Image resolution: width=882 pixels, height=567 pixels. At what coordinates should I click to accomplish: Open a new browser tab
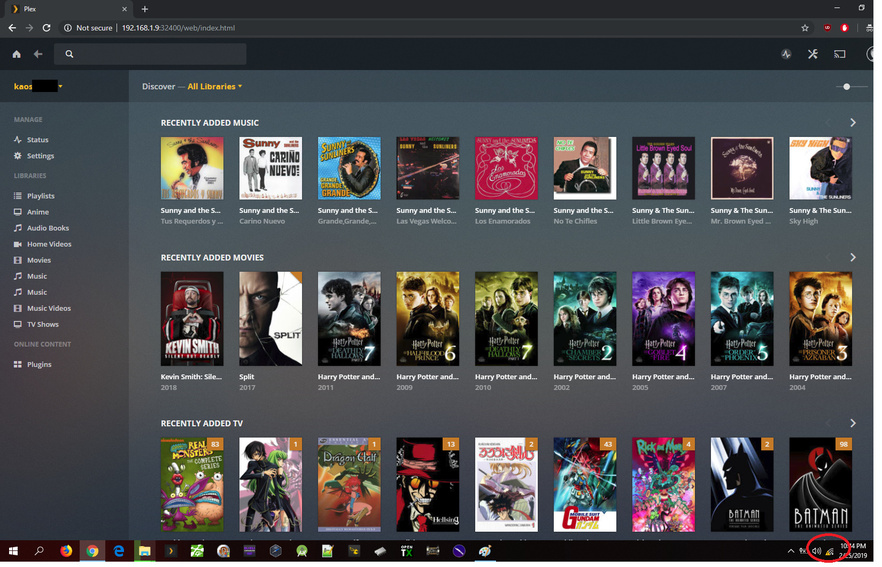pos(145,9)
